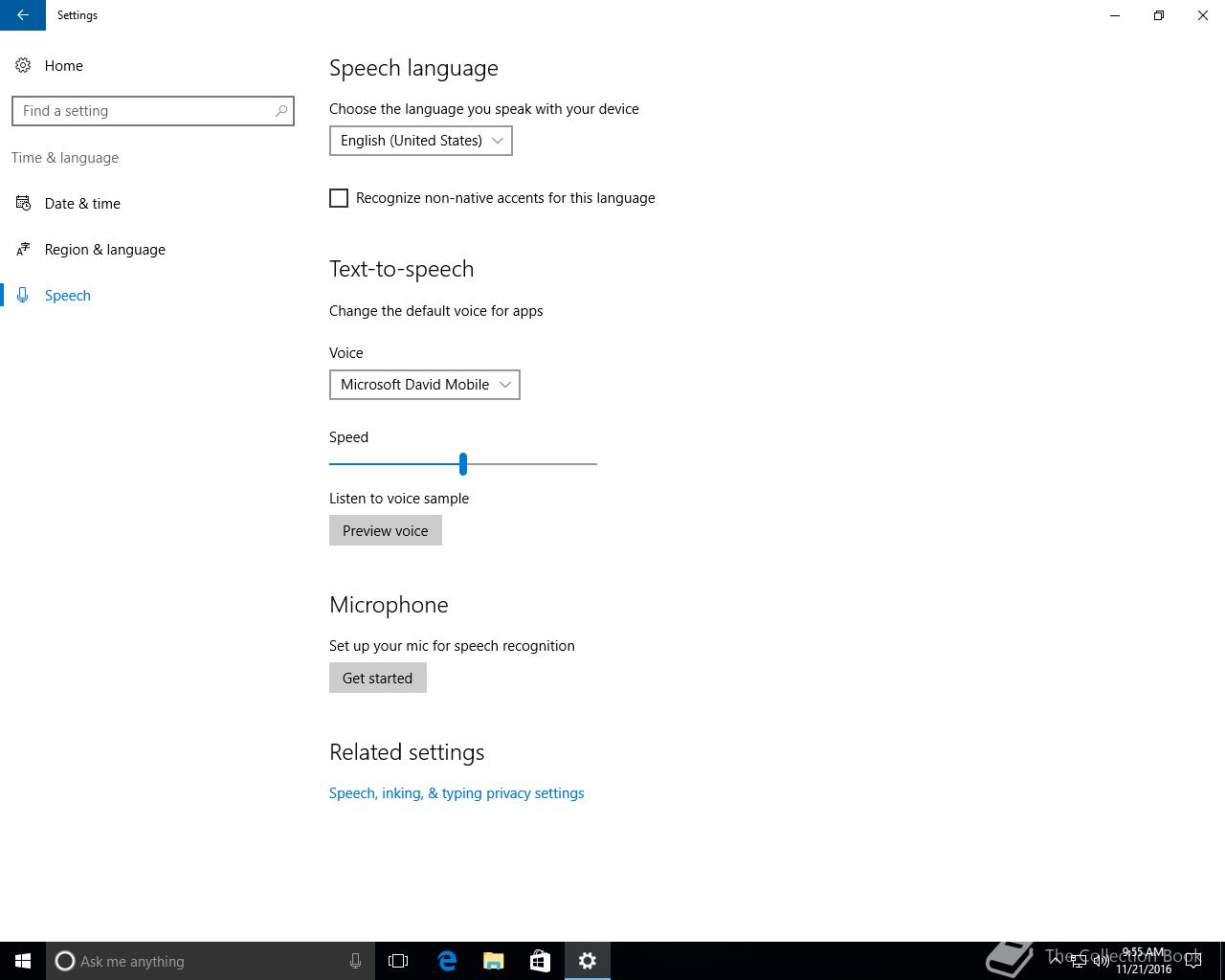Screen dimensions: 1225x980
Task: Click the Region & language icon
Action: [x=23, y=249]
